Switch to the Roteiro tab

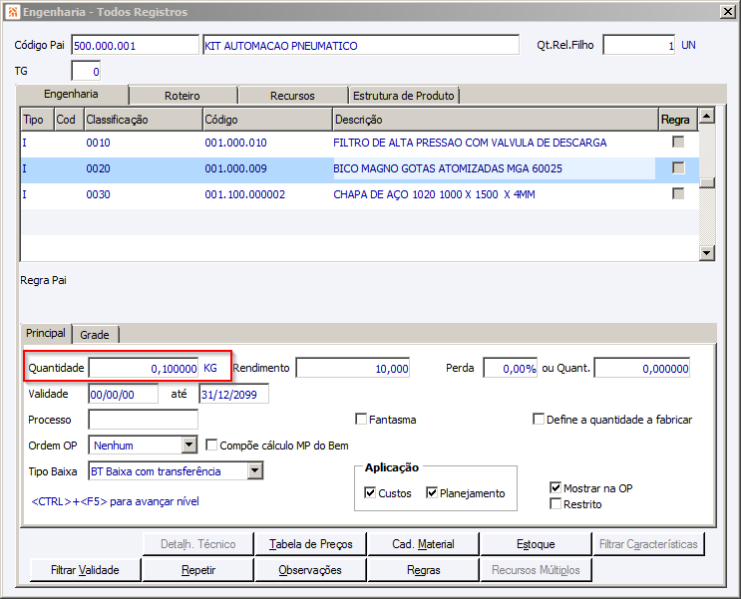pos(182,96)
